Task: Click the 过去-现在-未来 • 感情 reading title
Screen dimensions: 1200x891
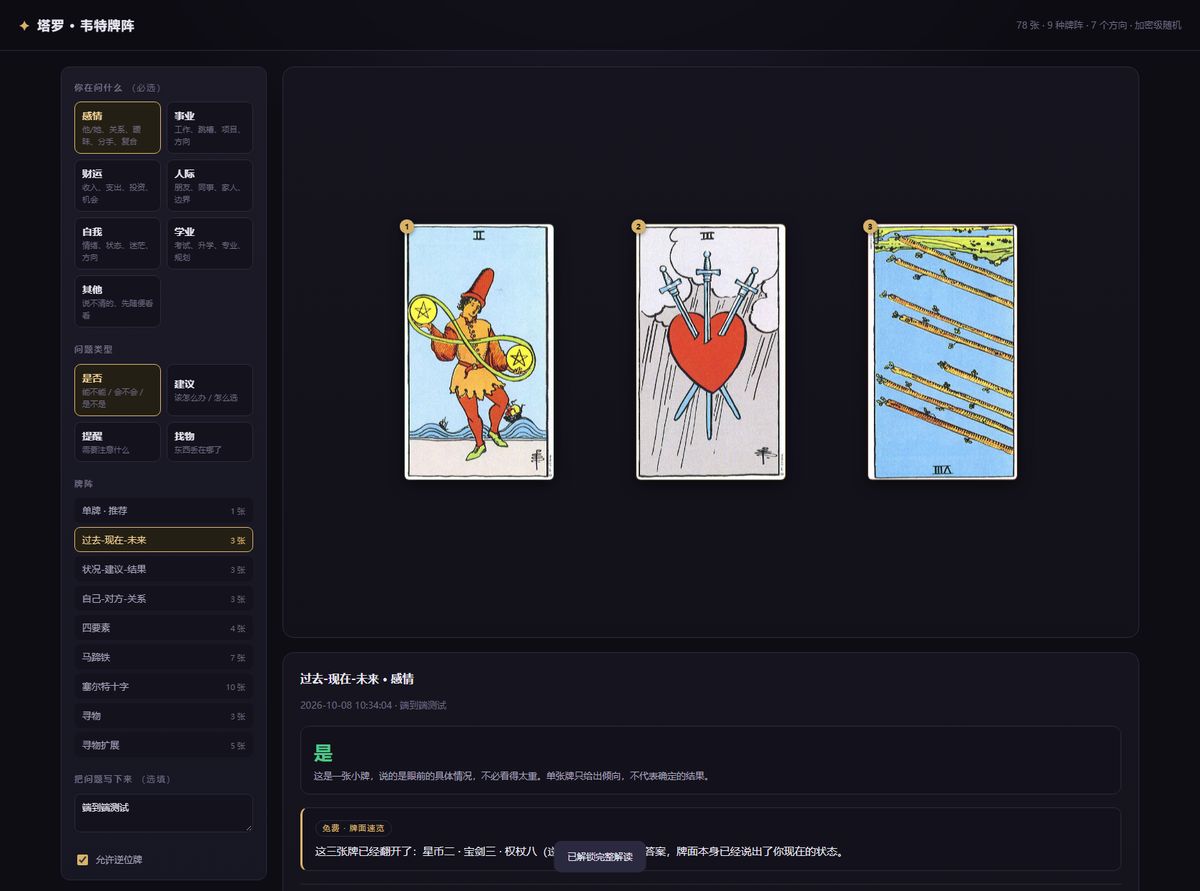Action: [x=357, y=679]
